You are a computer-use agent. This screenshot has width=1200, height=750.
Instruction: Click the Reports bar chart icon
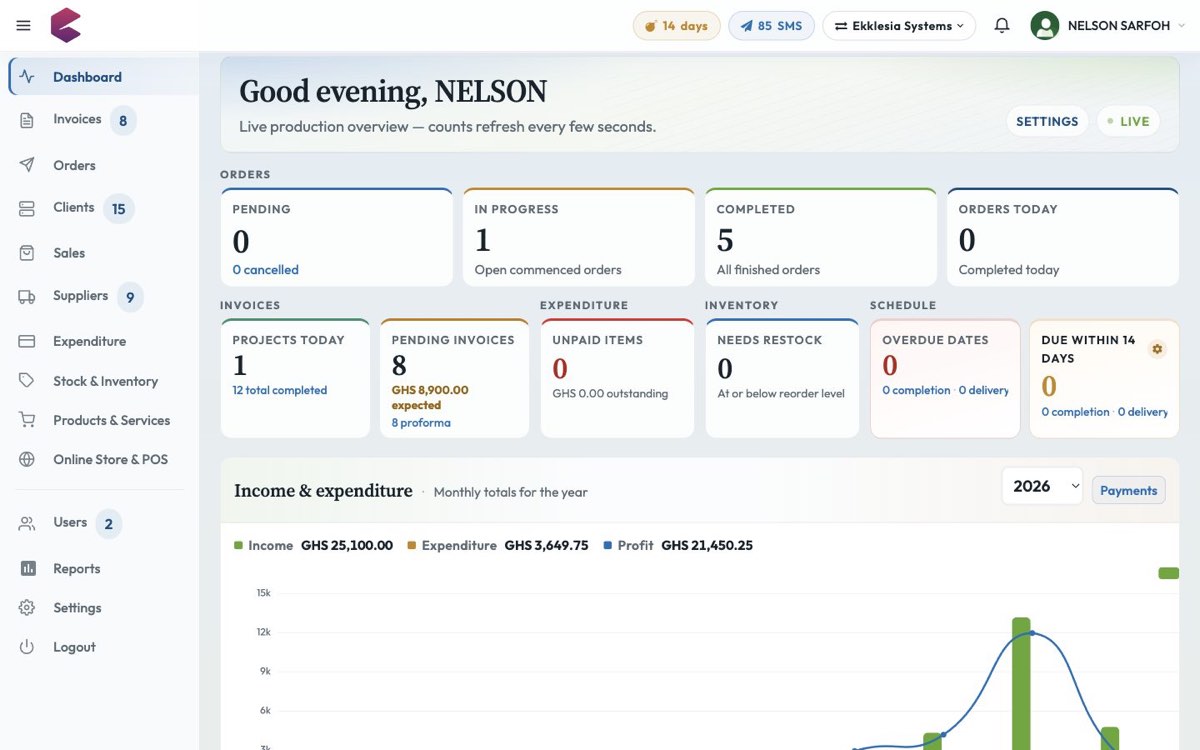[28, 568]
